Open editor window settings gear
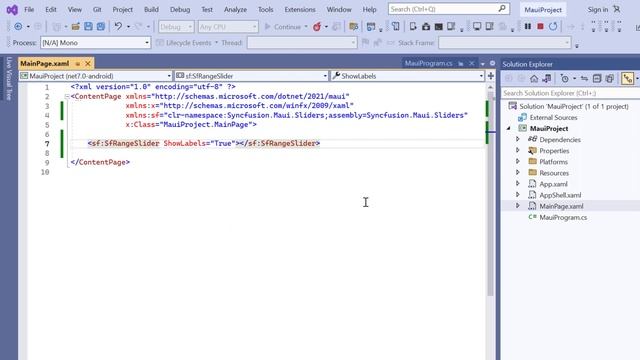The width and height of the screenshot is (640, 360). coord(492,63)
